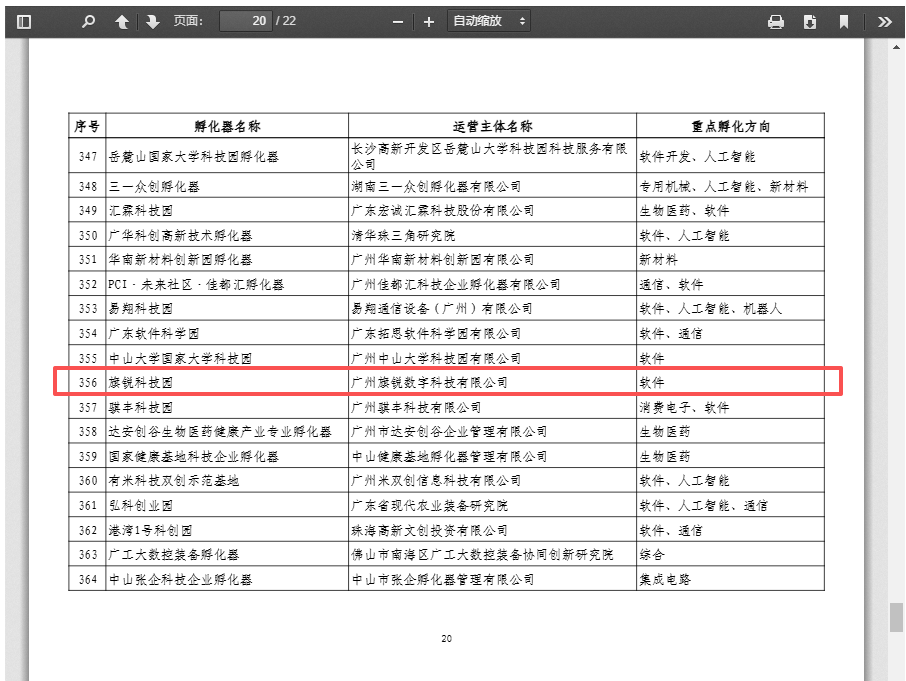Select 中山张企科技企业孵化器 cell

(227, 579)
